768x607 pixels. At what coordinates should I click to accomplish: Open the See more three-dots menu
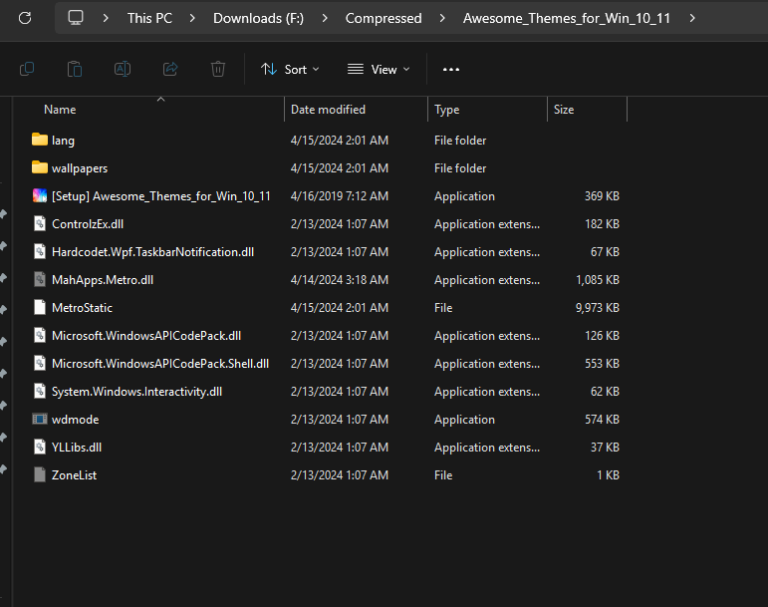click(x=451, y=70)
